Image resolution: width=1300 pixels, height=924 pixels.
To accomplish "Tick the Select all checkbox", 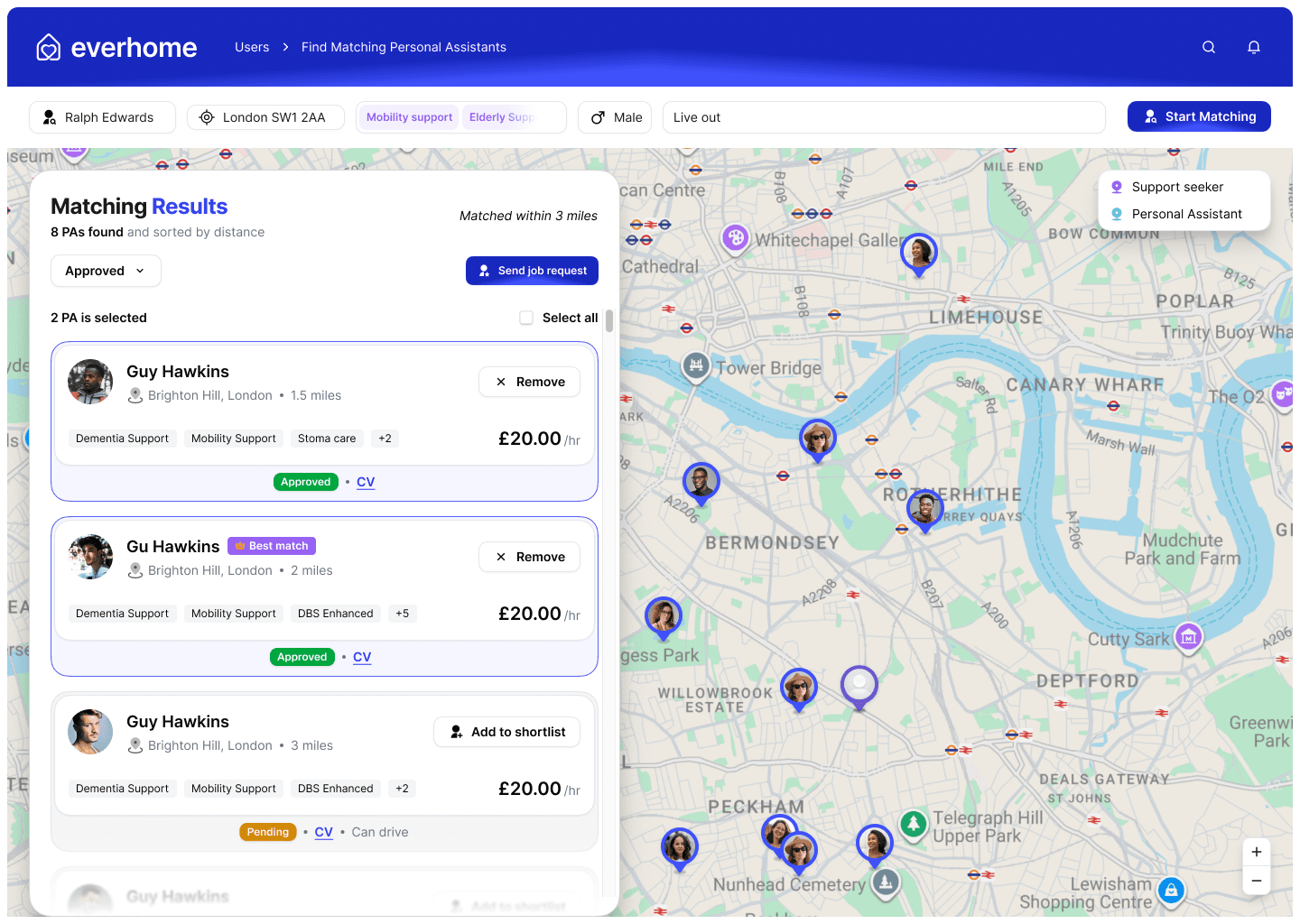I will point(526,318).
